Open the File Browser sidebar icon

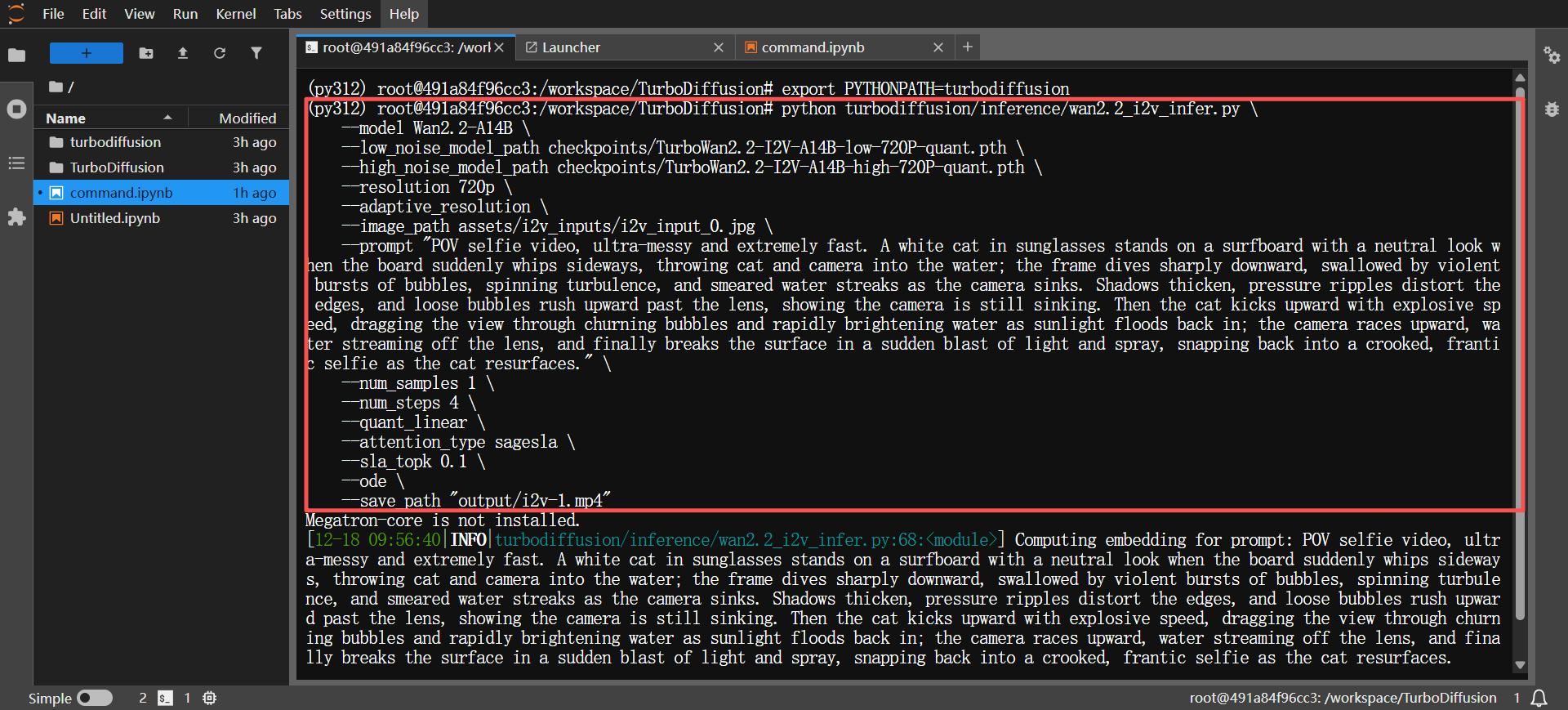16,55
